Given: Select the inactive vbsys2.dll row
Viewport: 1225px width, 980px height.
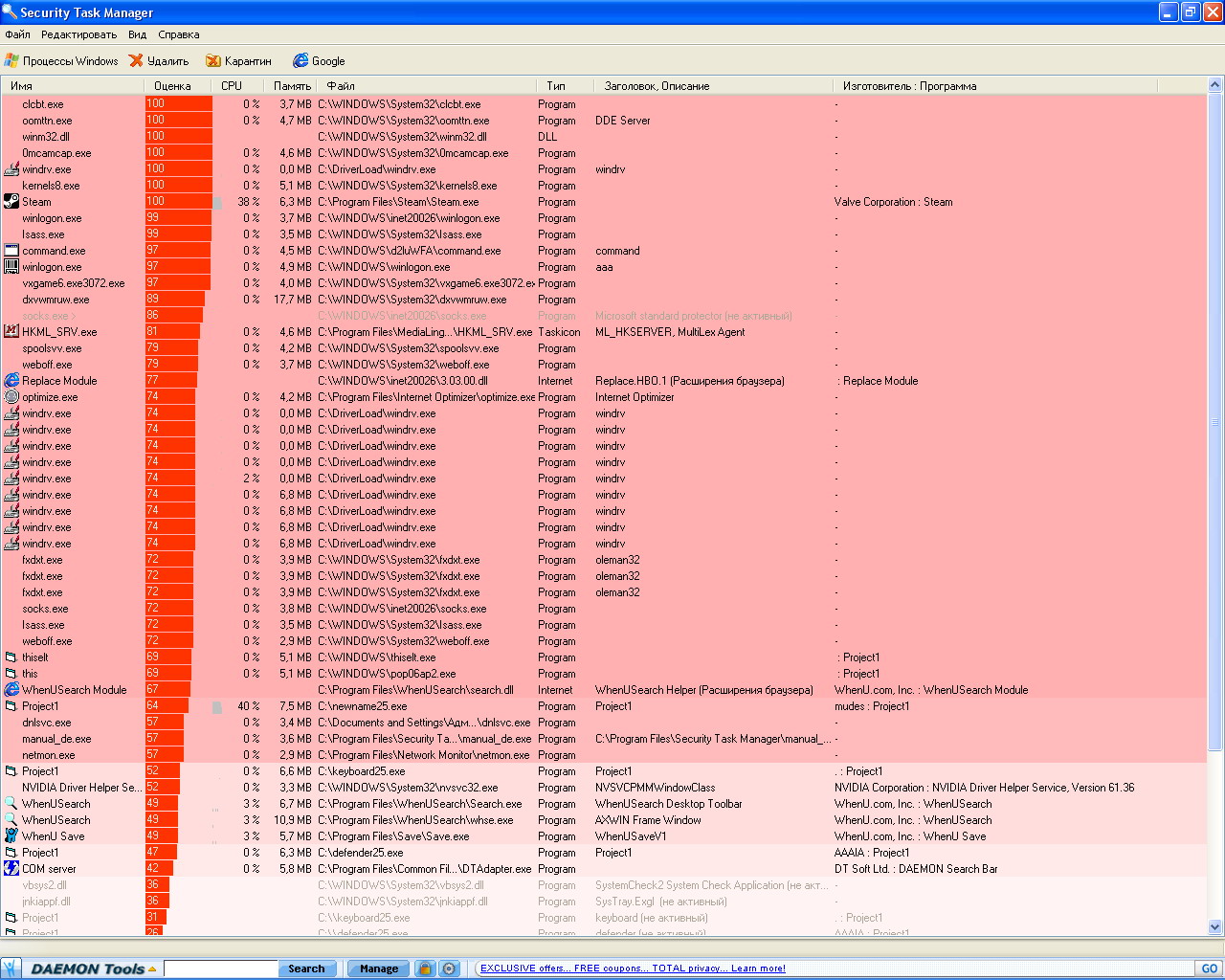Looking at the screenshot, I should pos(604,885).
